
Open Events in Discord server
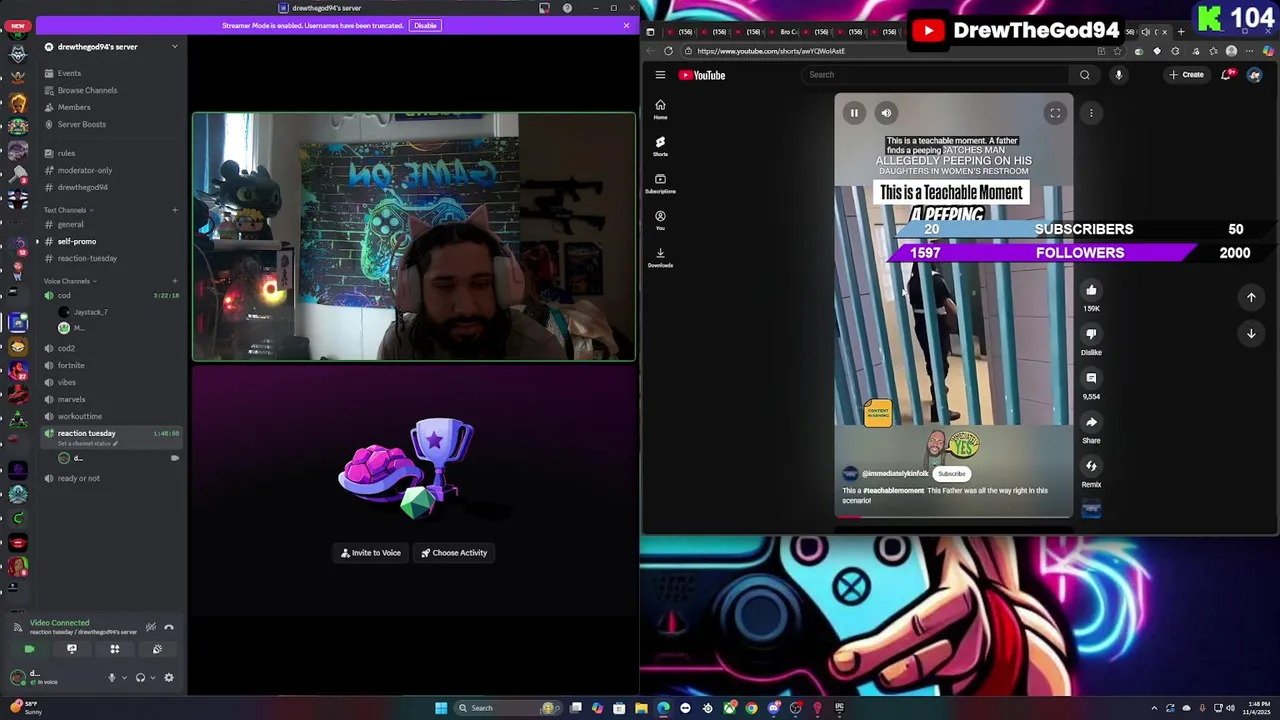pyautogui.click(x=69, y=73)
